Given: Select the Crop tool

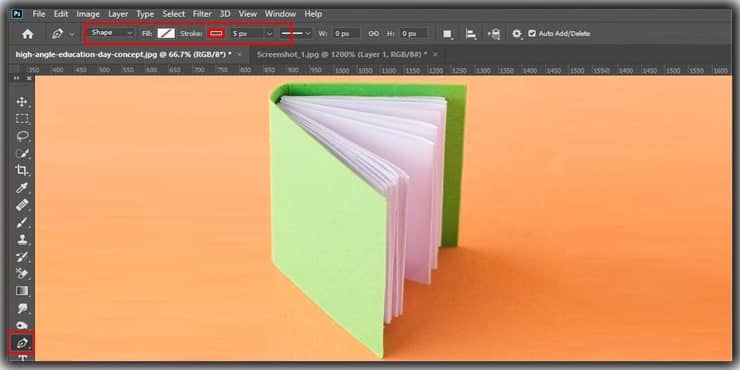Looking at the screenshot, I should pos(22,170).
